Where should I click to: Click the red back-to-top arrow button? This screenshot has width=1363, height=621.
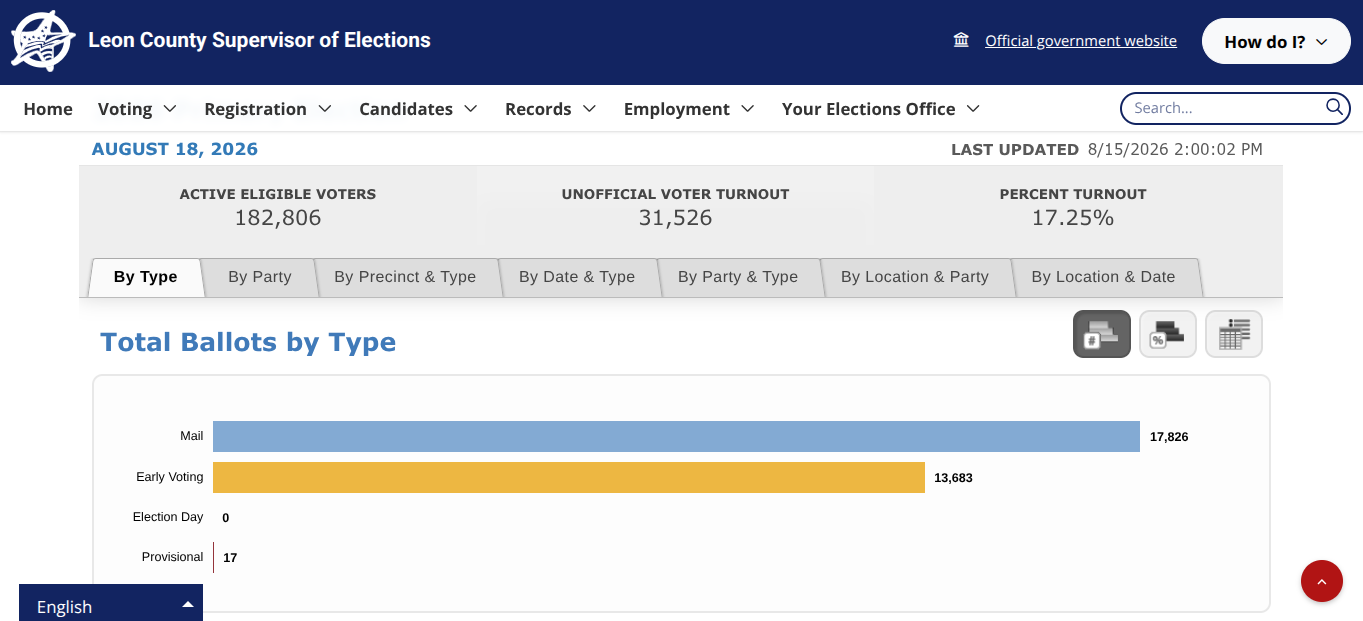tap(1322, 581)
